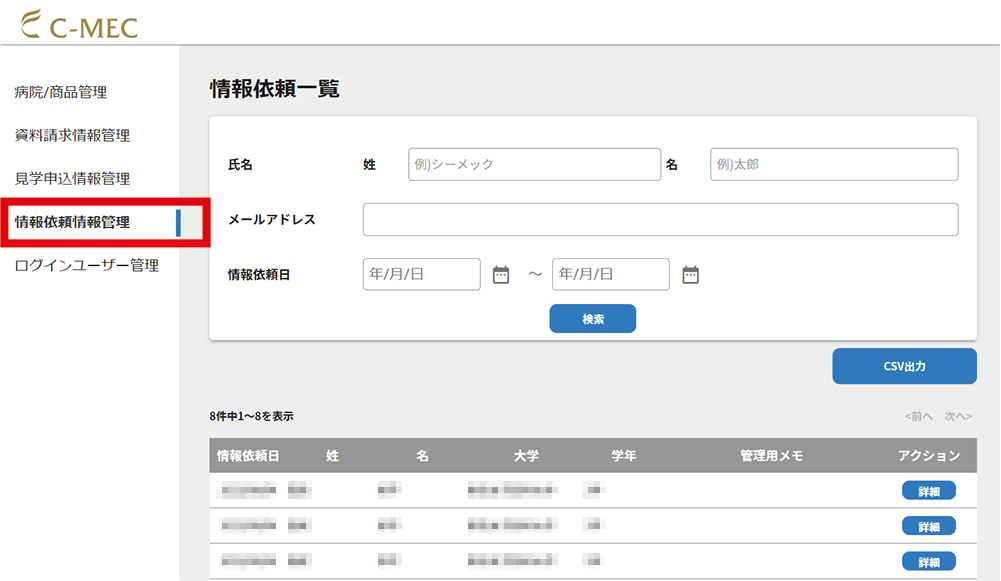
Task: Click the 大学 column header
Action: pos(527,456)
